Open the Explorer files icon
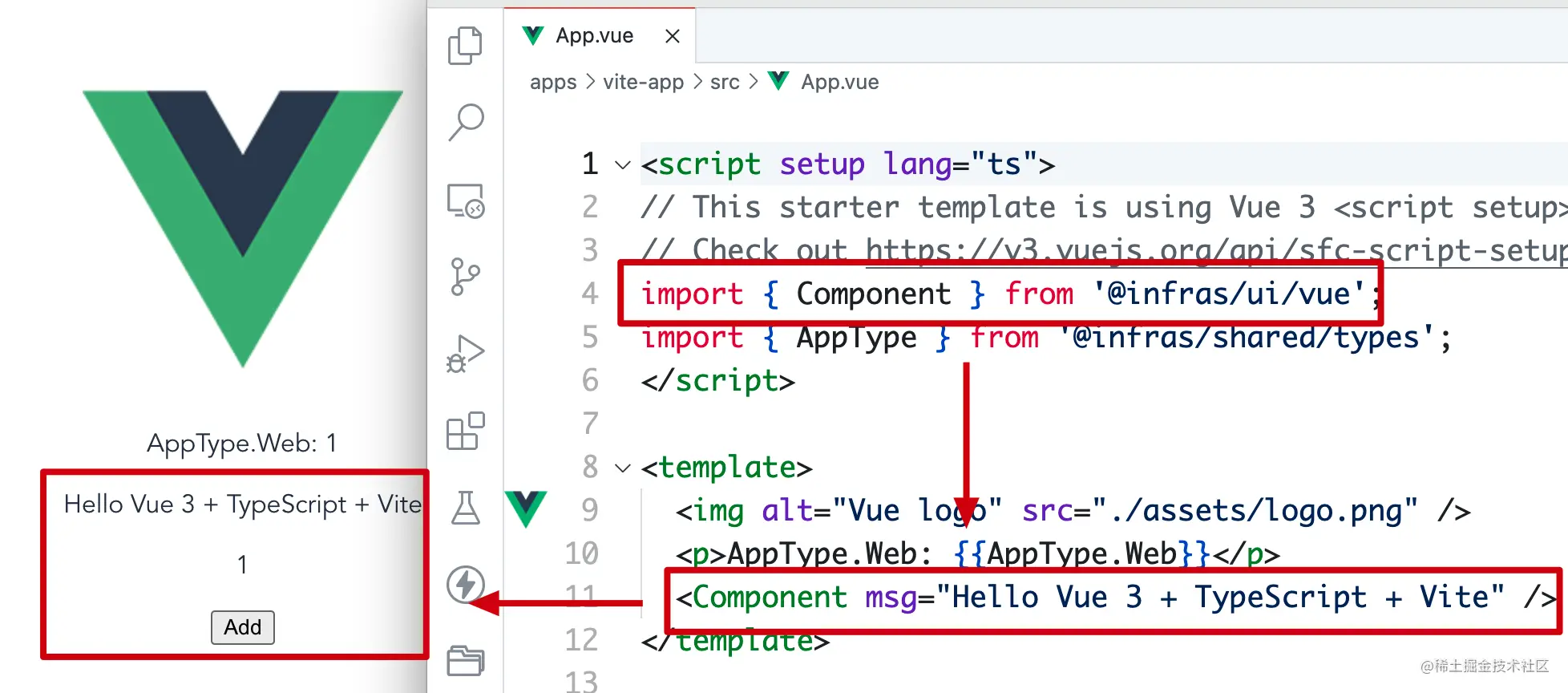 coord(465,46)
